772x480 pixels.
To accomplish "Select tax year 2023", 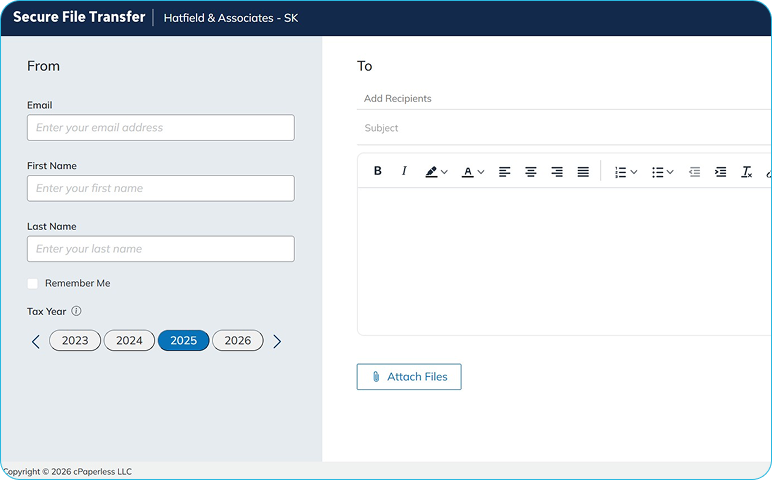I will coord(75,341).
